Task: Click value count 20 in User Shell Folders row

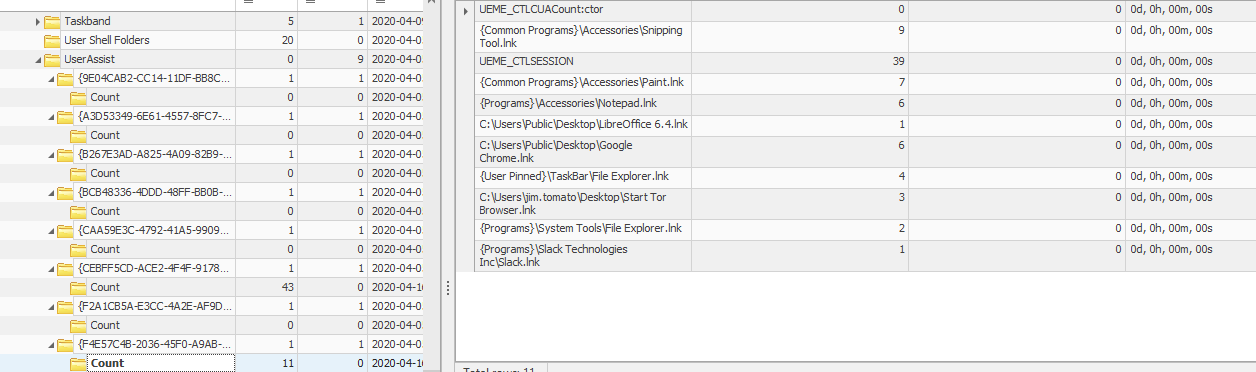Action: [x=288, y=40]
